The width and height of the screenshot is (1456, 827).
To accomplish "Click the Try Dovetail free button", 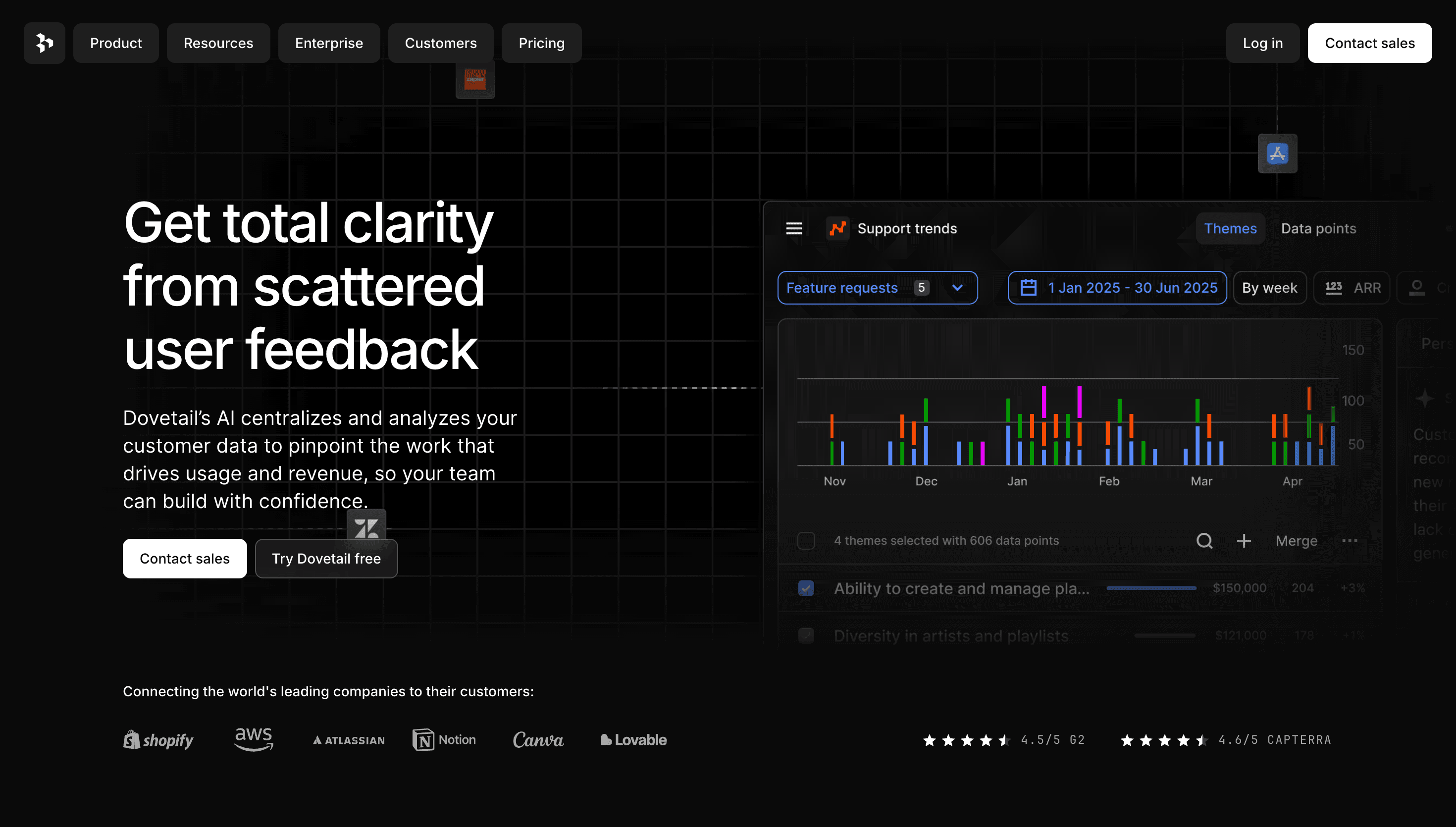I will (x=326, y=558).
